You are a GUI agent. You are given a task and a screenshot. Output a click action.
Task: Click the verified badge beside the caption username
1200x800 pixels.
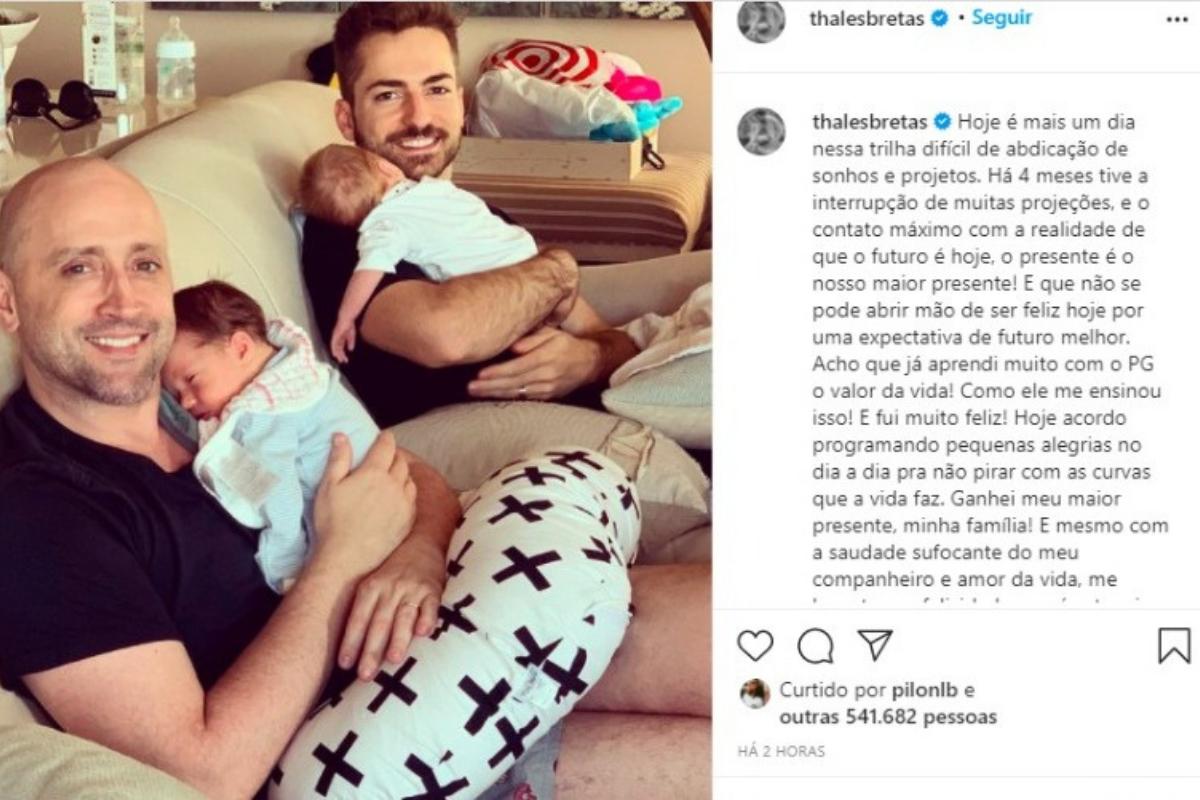[941, 122]
